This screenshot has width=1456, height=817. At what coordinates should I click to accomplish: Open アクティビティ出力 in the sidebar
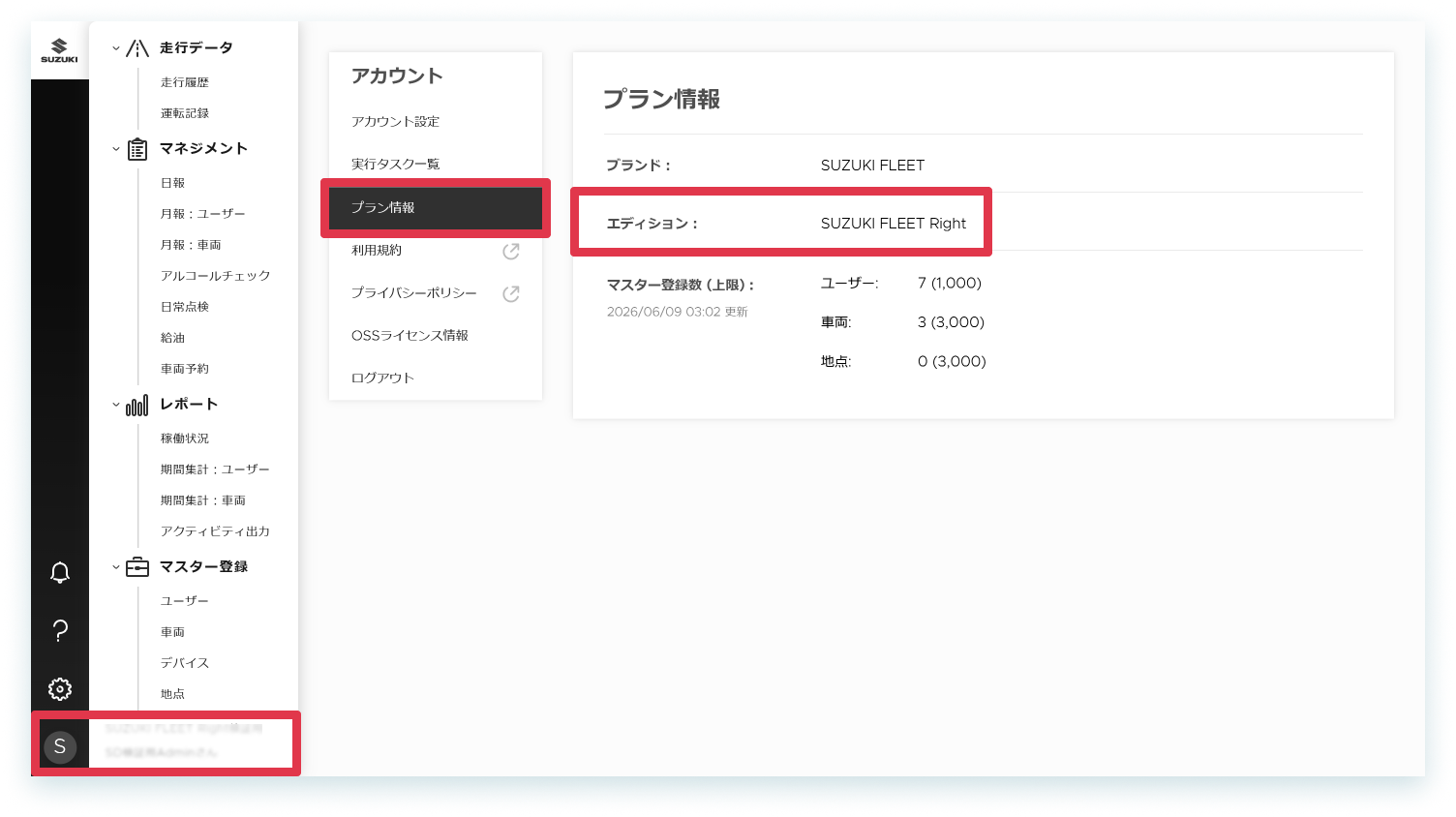coord(215,531)
